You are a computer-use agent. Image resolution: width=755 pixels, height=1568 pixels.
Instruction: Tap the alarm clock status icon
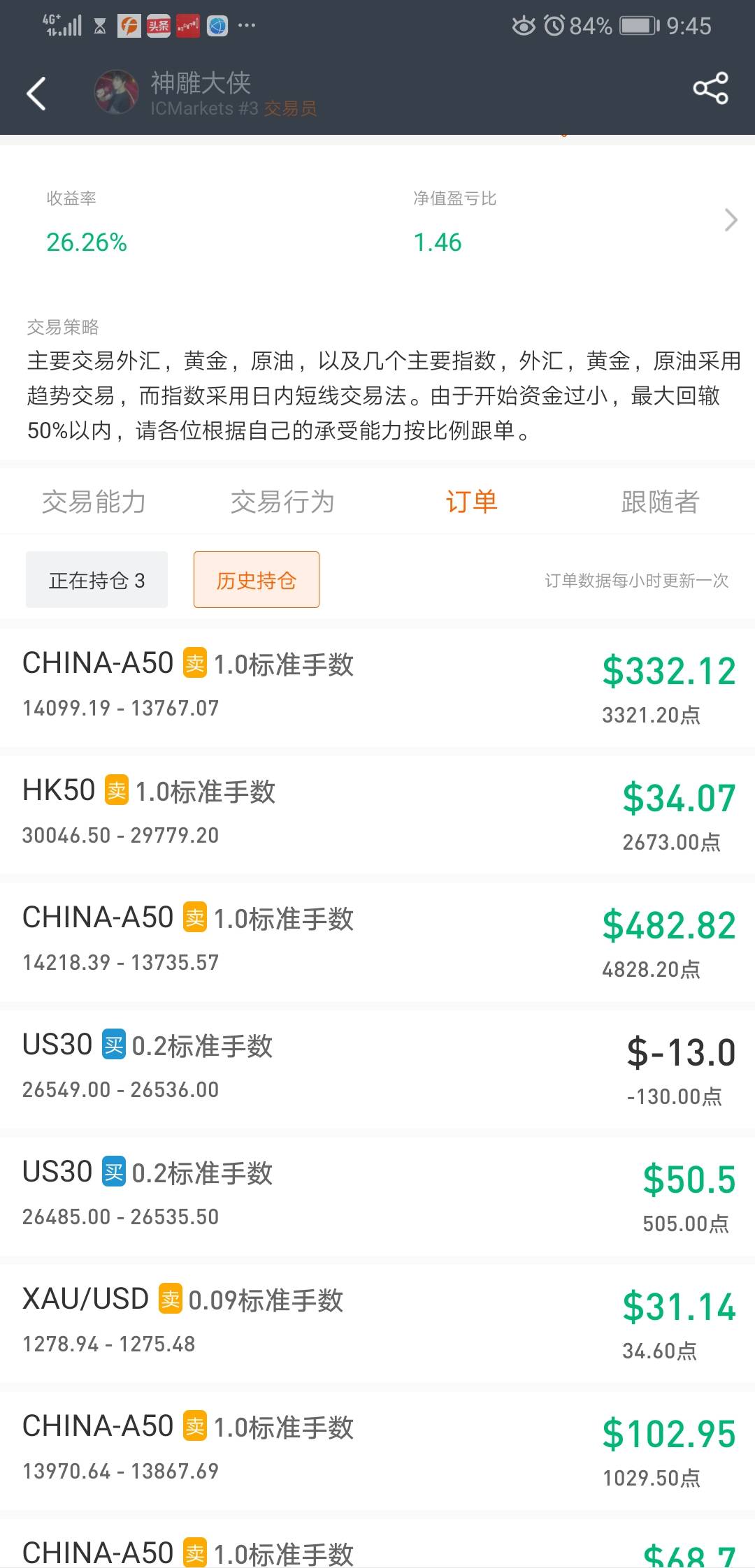(554, 27)
